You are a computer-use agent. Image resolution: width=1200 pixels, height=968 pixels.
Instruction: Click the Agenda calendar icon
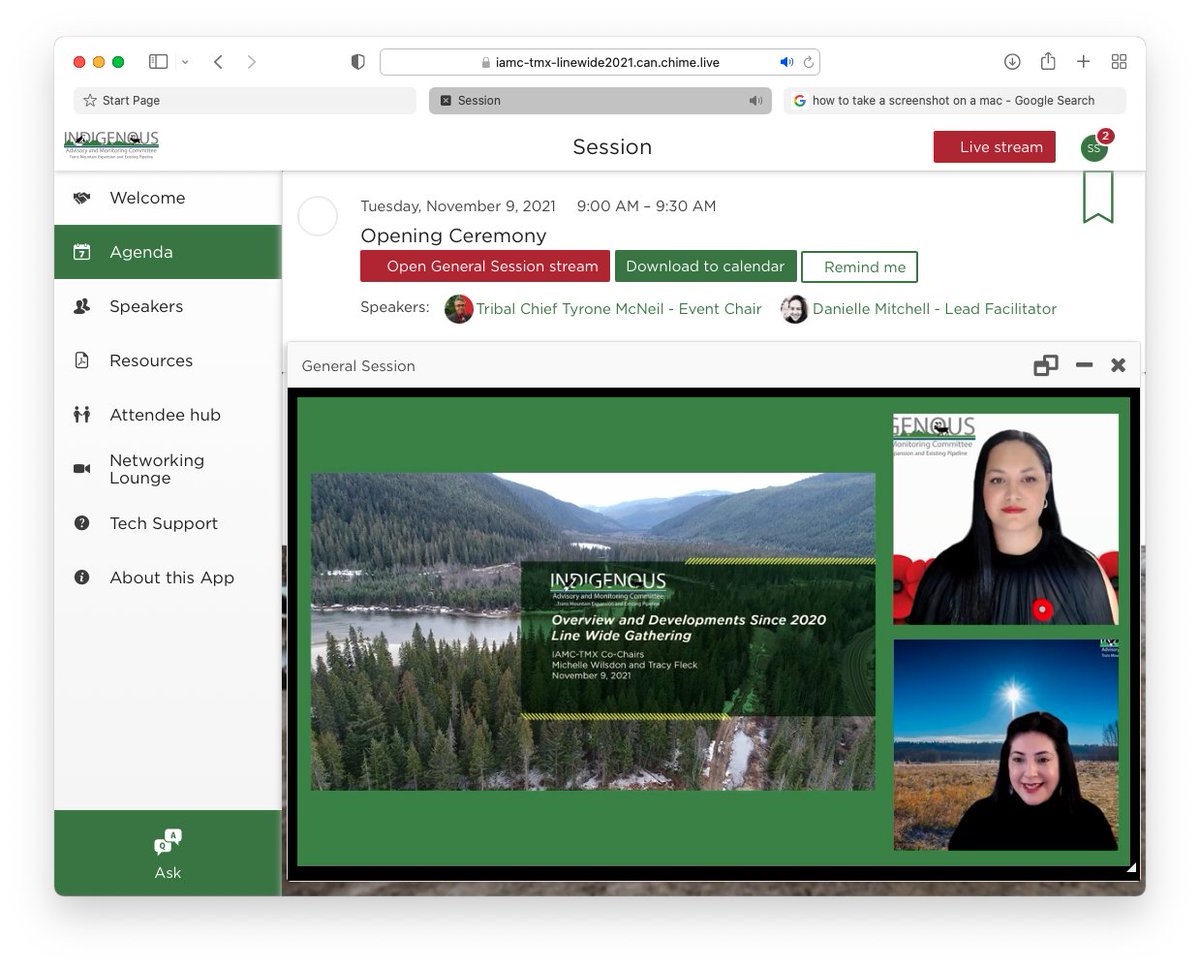point(82,252)
